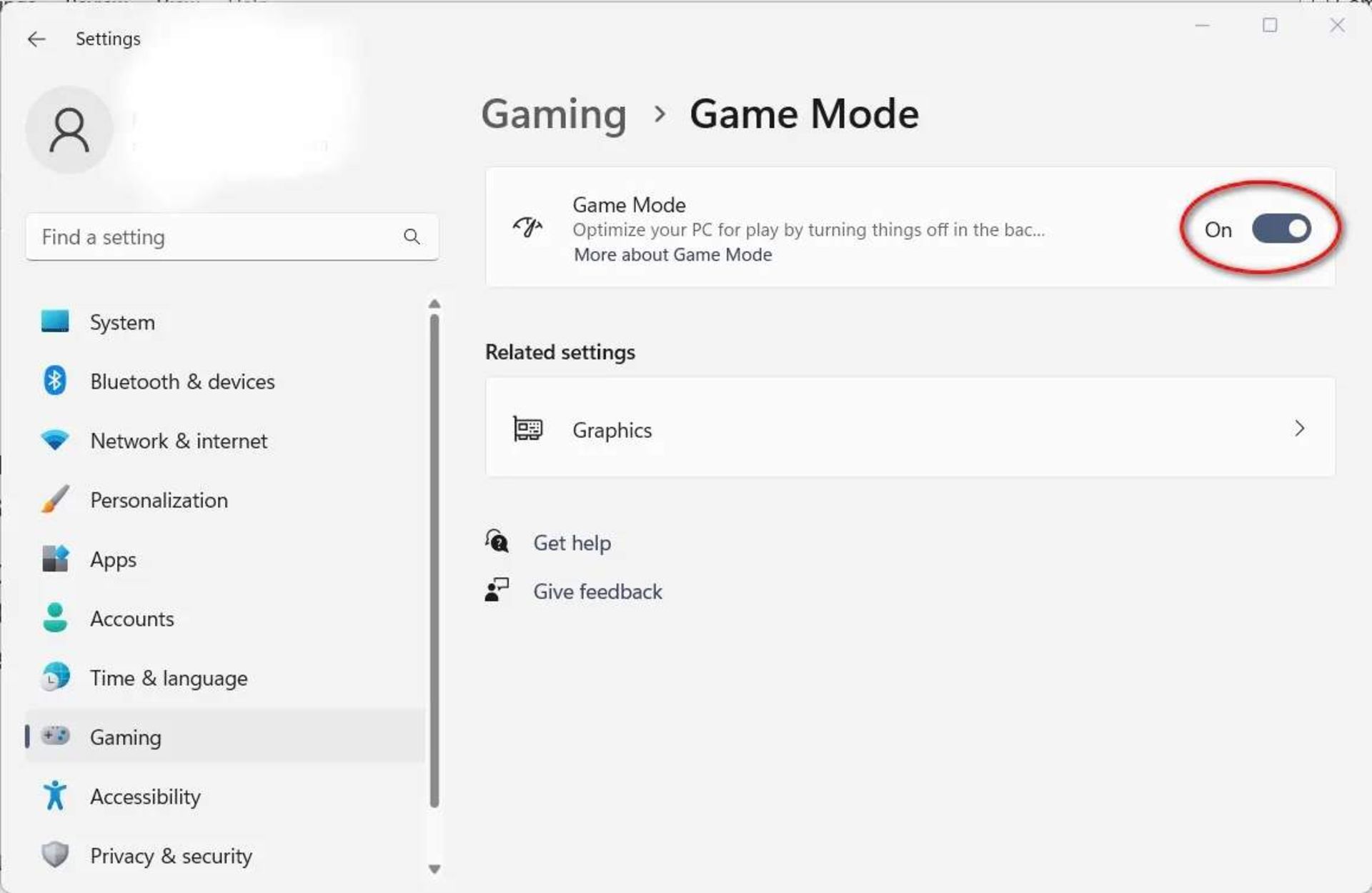Click the Privacy & security shield icon
This screenshot has width=1372, height=893.
click(x=55, y=854)
